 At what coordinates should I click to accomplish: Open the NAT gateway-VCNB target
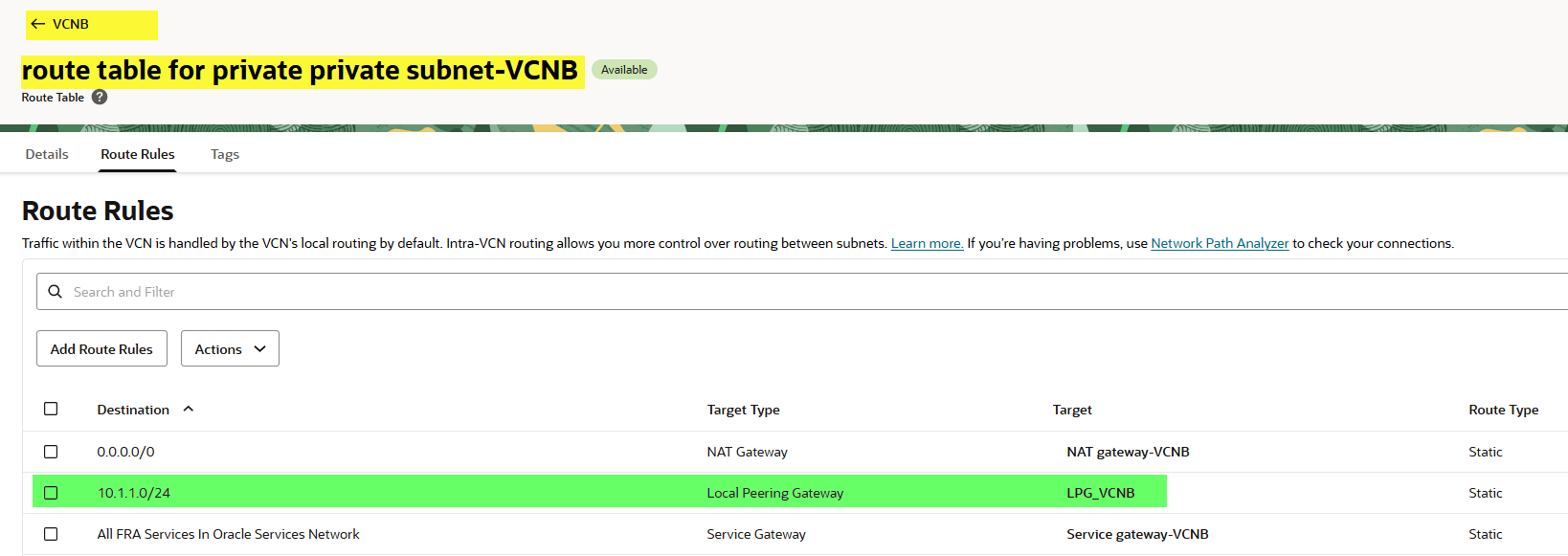[x=1128, y=452]
